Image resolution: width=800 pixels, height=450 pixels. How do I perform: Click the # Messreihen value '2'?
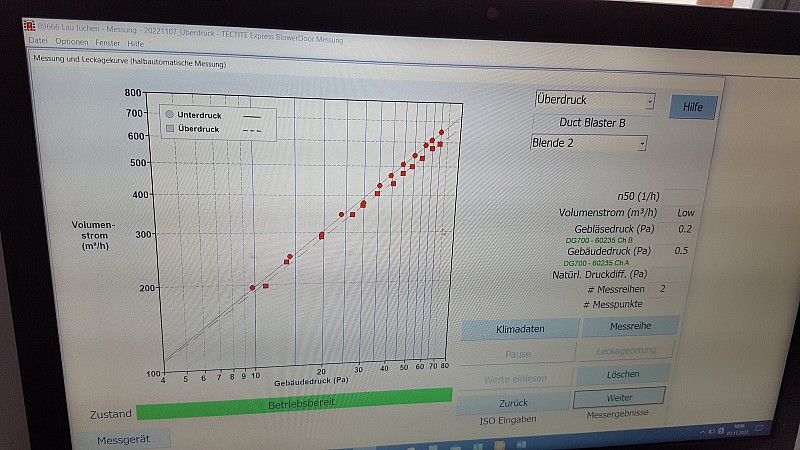[x=662, y=289]
